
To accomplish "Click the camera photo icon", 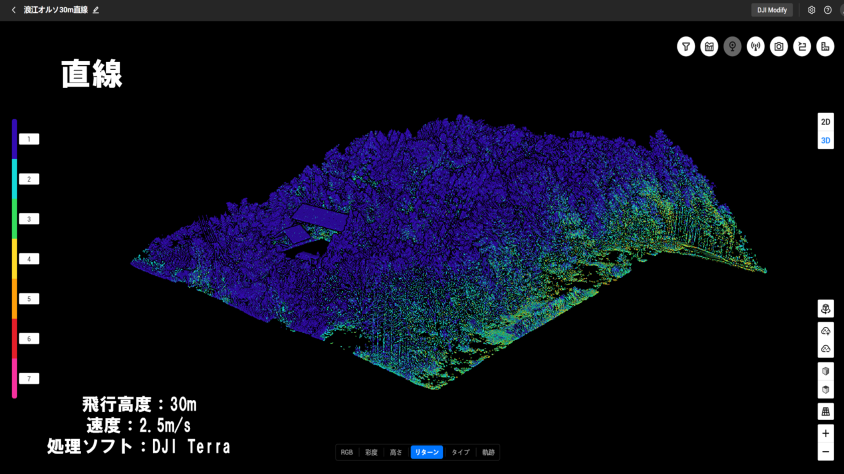I will pyautogui.click(x=779, y=47).
